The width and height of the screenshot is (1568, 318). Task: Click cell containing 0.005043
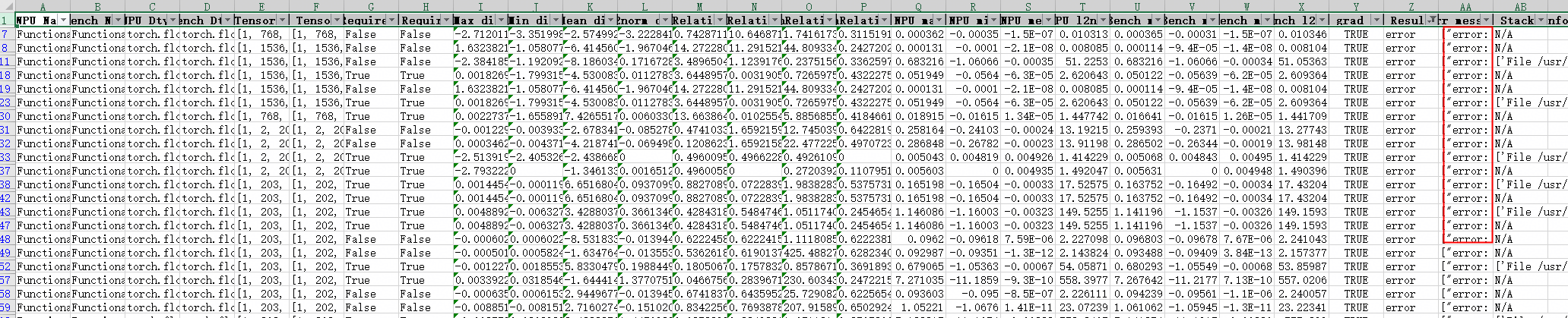tap(918, 157)
